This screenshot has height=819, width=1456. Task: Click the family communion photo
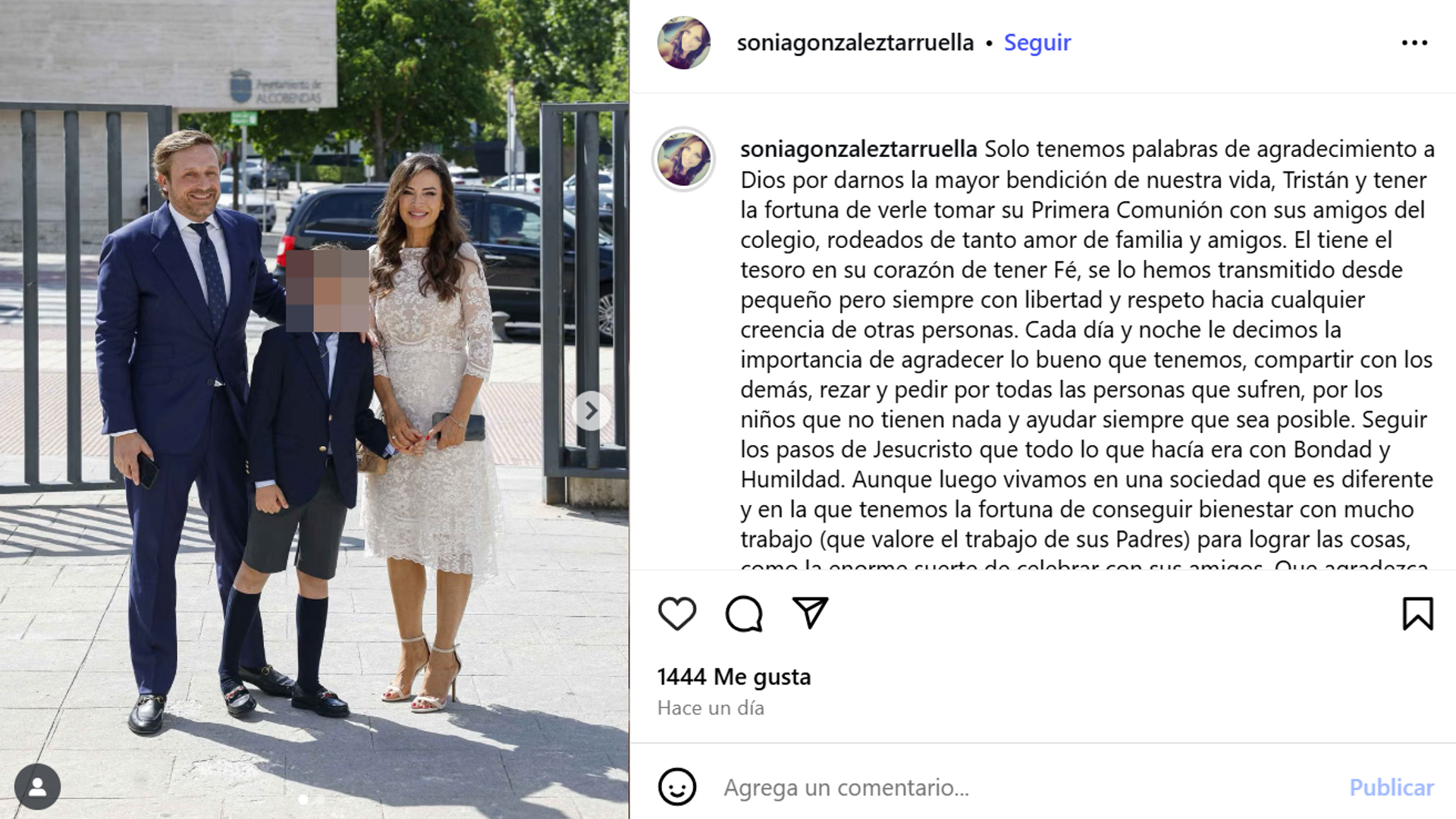pos(314,409)
